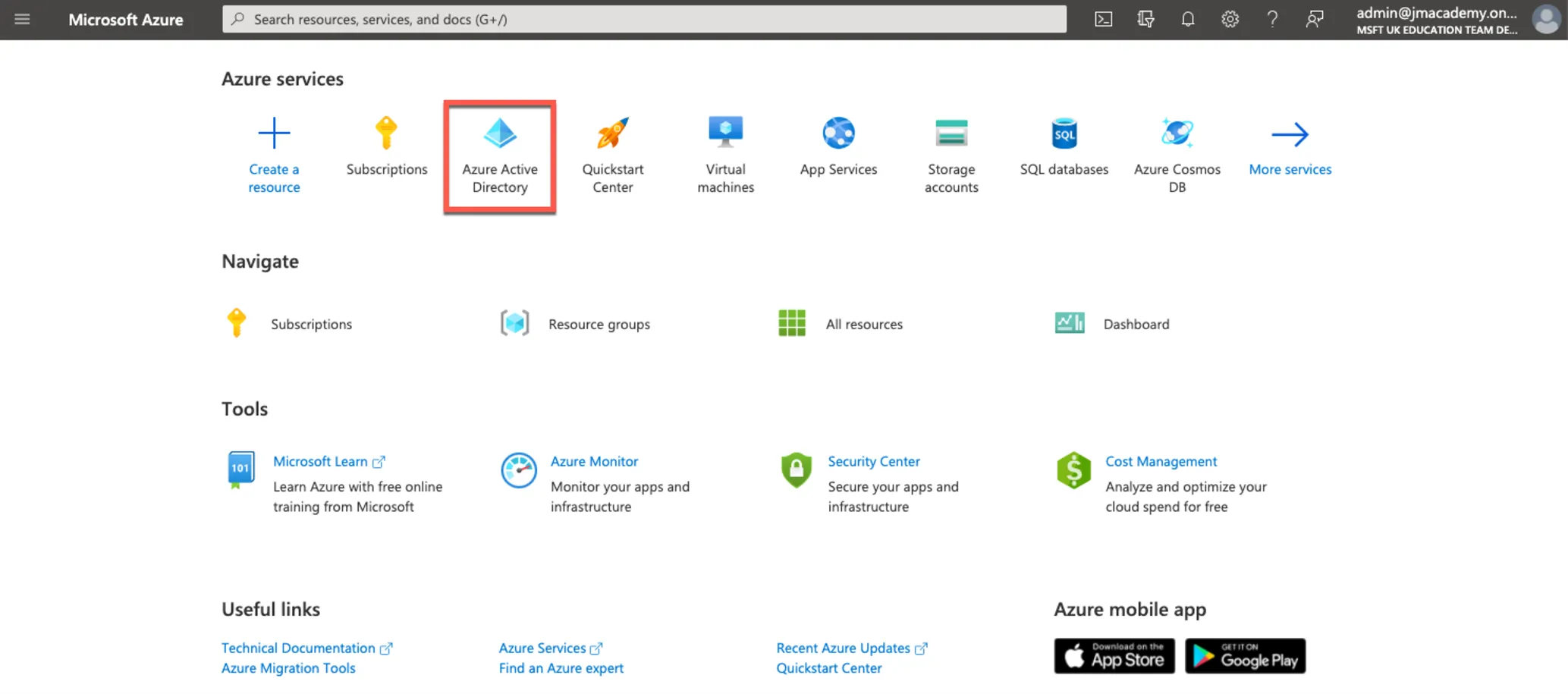1568x694 pixels.
Task: Click the Resource groups cube icon
Action: pos(514,323)
